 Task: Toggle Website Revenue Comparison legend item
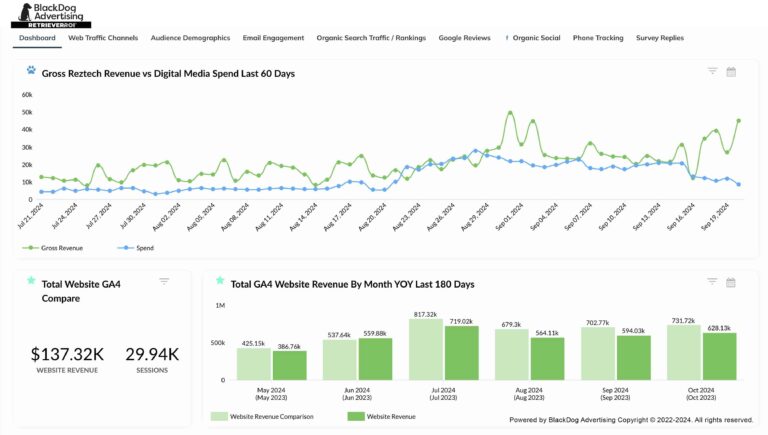pyautogui.click(x=262, y=416)
